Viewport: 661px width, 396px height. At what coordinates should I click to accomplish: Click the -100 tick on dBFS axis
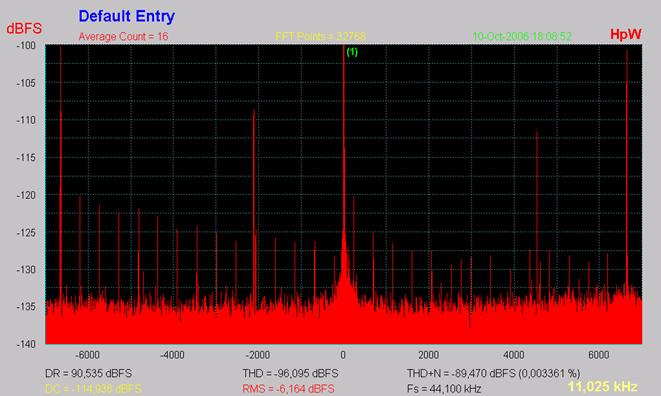[26, 46]
